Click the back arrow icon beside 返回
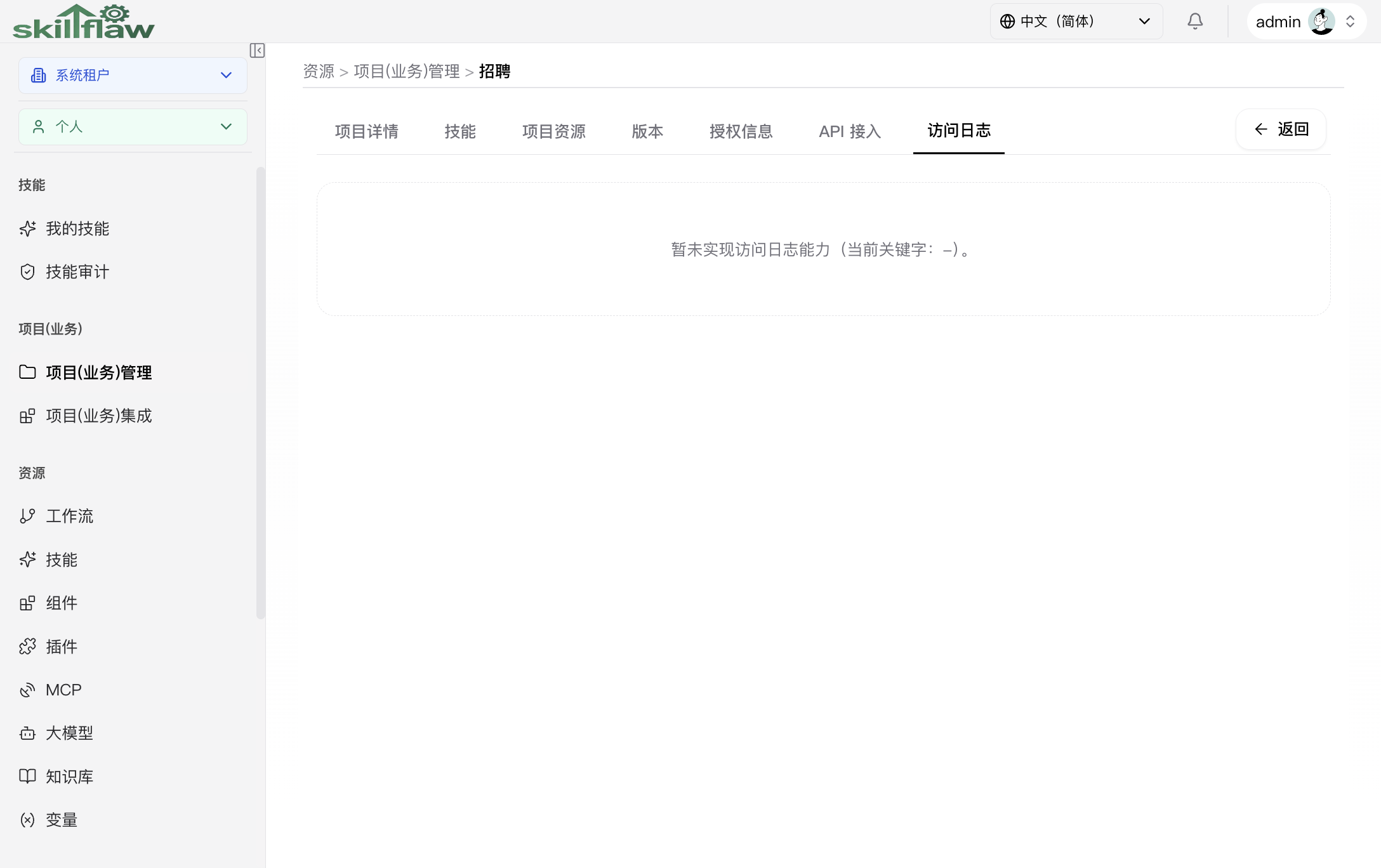Screen dimensions: 1381x868 pos(1260,129)
